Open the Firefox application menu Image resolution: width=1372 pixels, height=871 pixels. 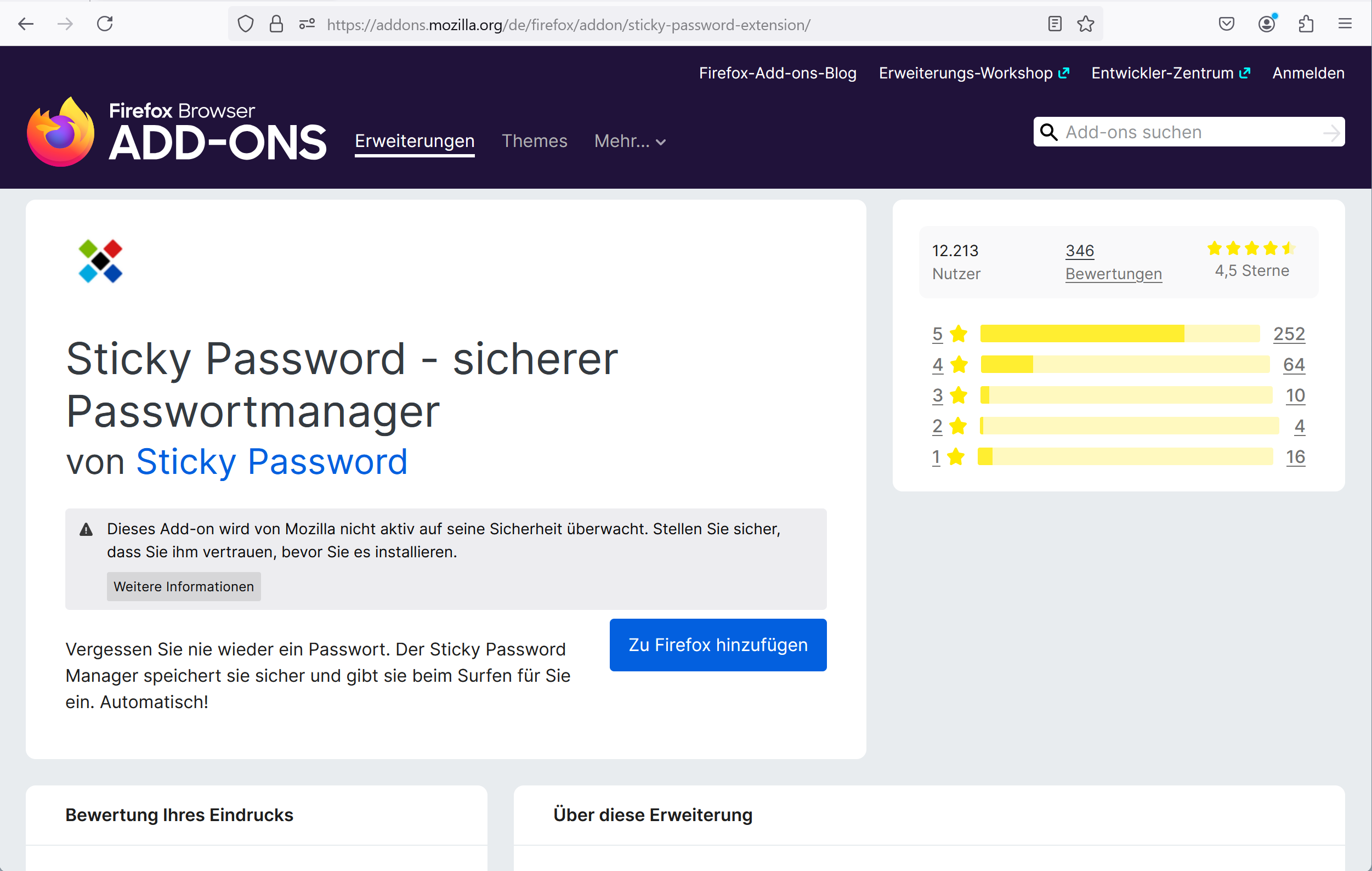click(x=1345, y=24)
